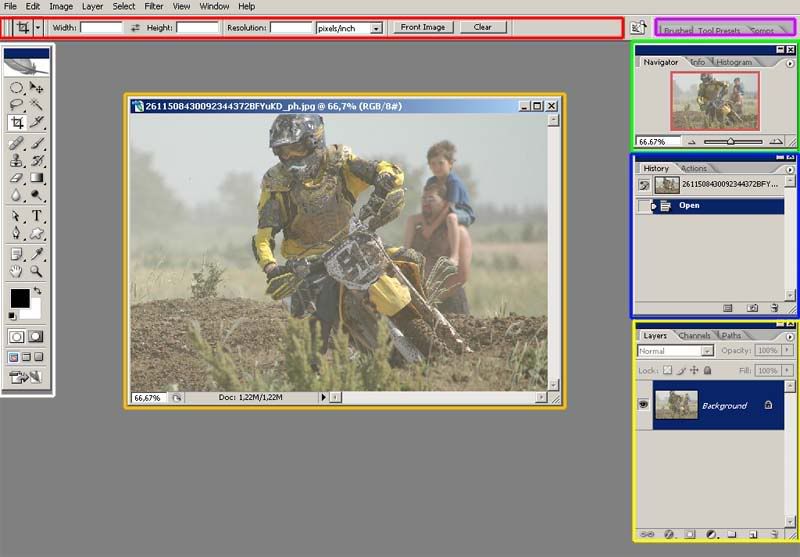Screen dimensions: 800x557
Task: Choose the Clone Stamp tool
Action: click(x=17, y=160)
